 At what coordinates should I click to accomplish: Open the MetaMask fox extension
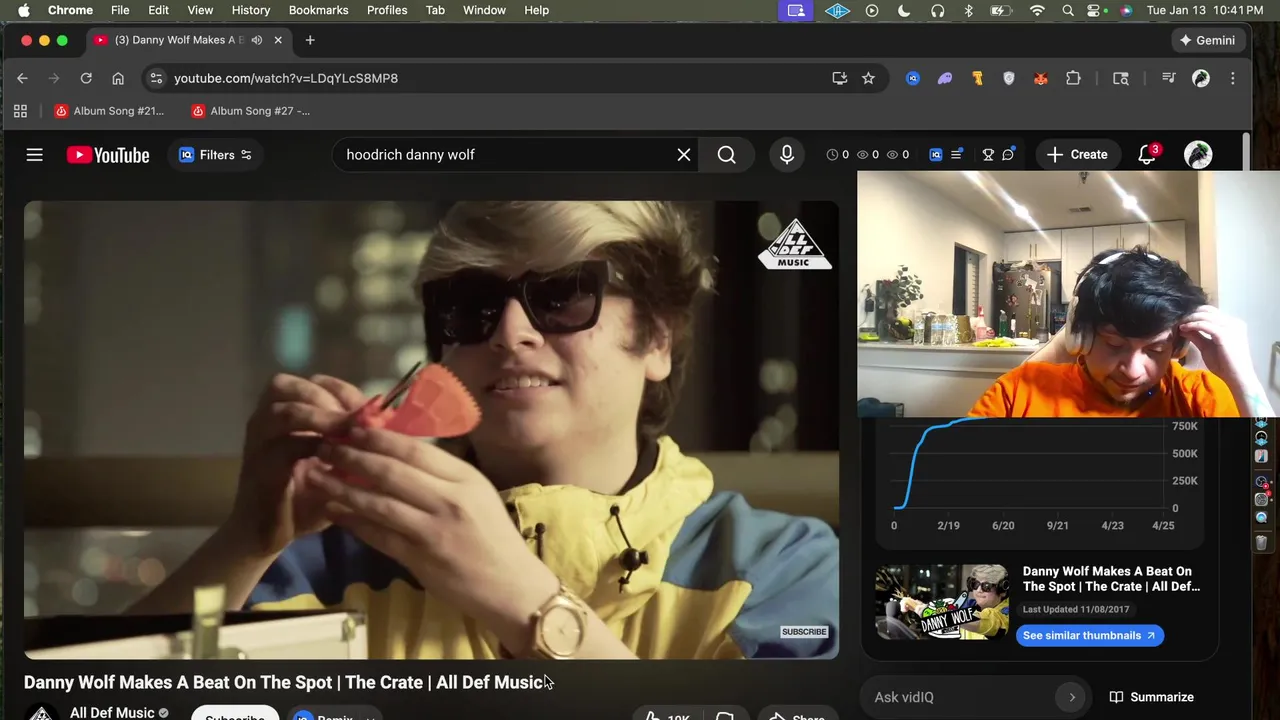[1041, 78]
